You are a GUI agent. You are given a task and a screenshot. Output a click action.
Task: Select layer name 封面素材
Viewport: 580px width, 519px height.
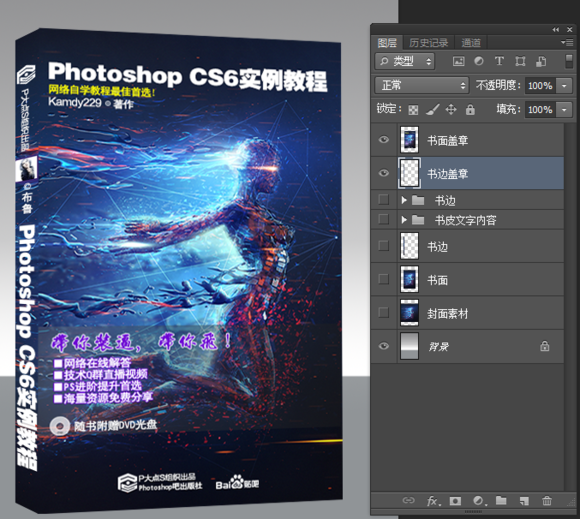pyautogui.click(x=448, y=314)
